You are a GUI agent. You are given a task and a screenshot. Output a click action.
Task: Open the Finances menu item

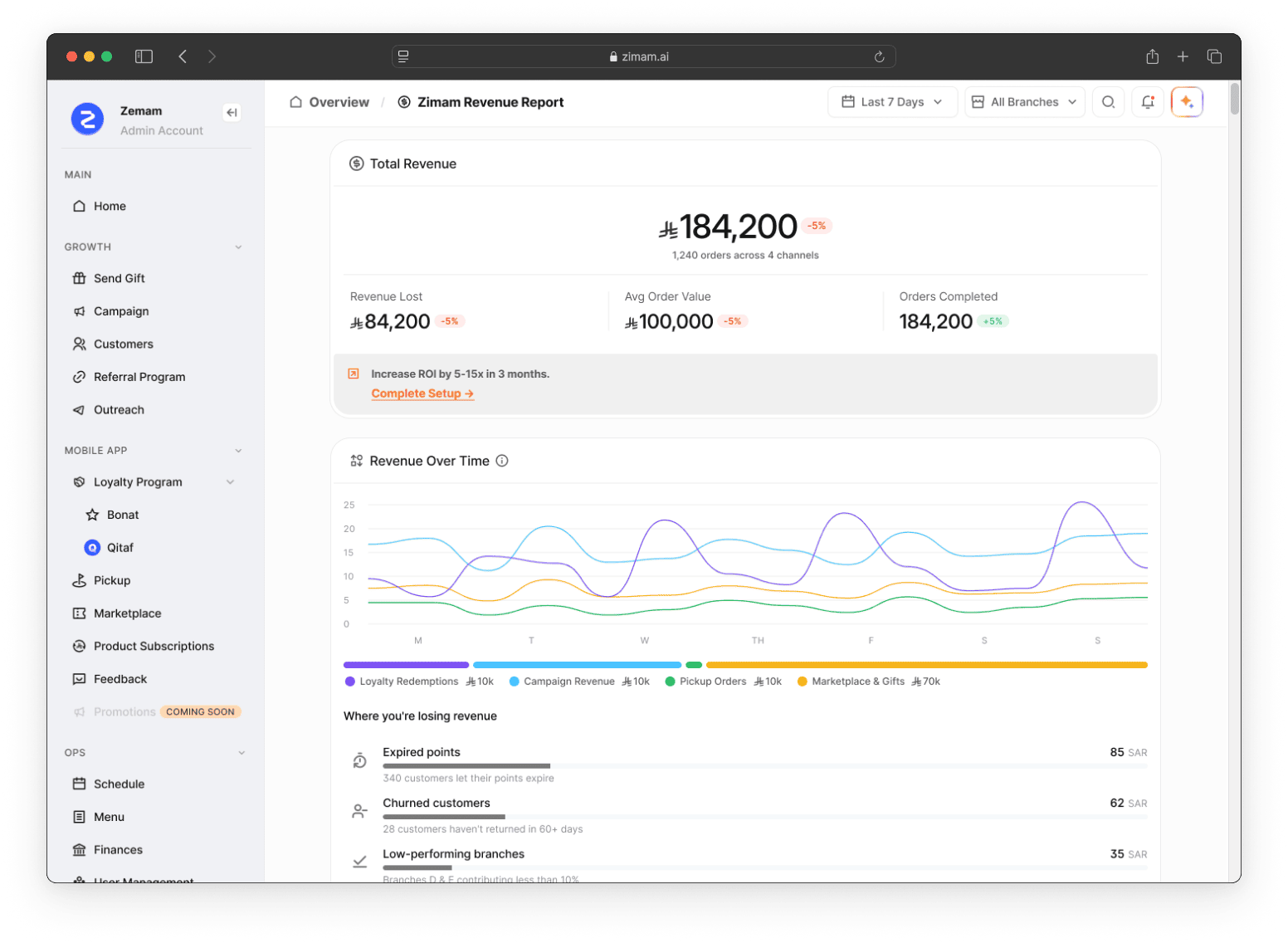pos(157,850)
